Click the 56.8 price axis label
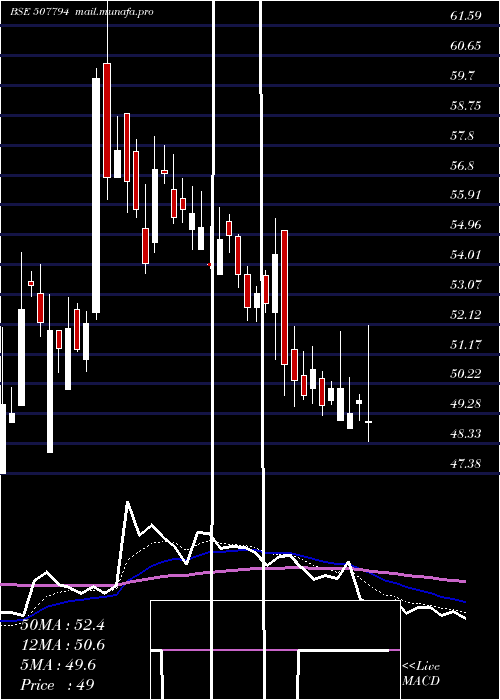Viewport: 500px width, 700px height. tap(462, 166)
